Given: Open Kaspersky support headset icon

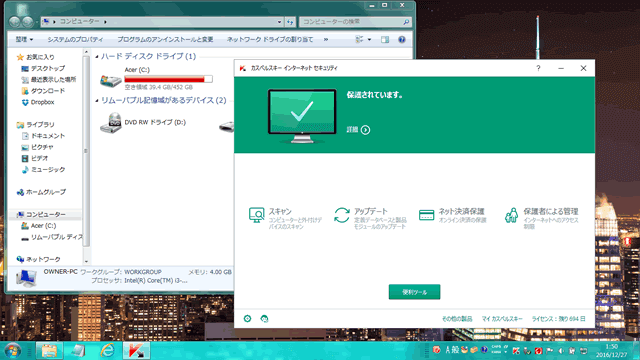Looking at the screenshot, I should coord(264,319).
